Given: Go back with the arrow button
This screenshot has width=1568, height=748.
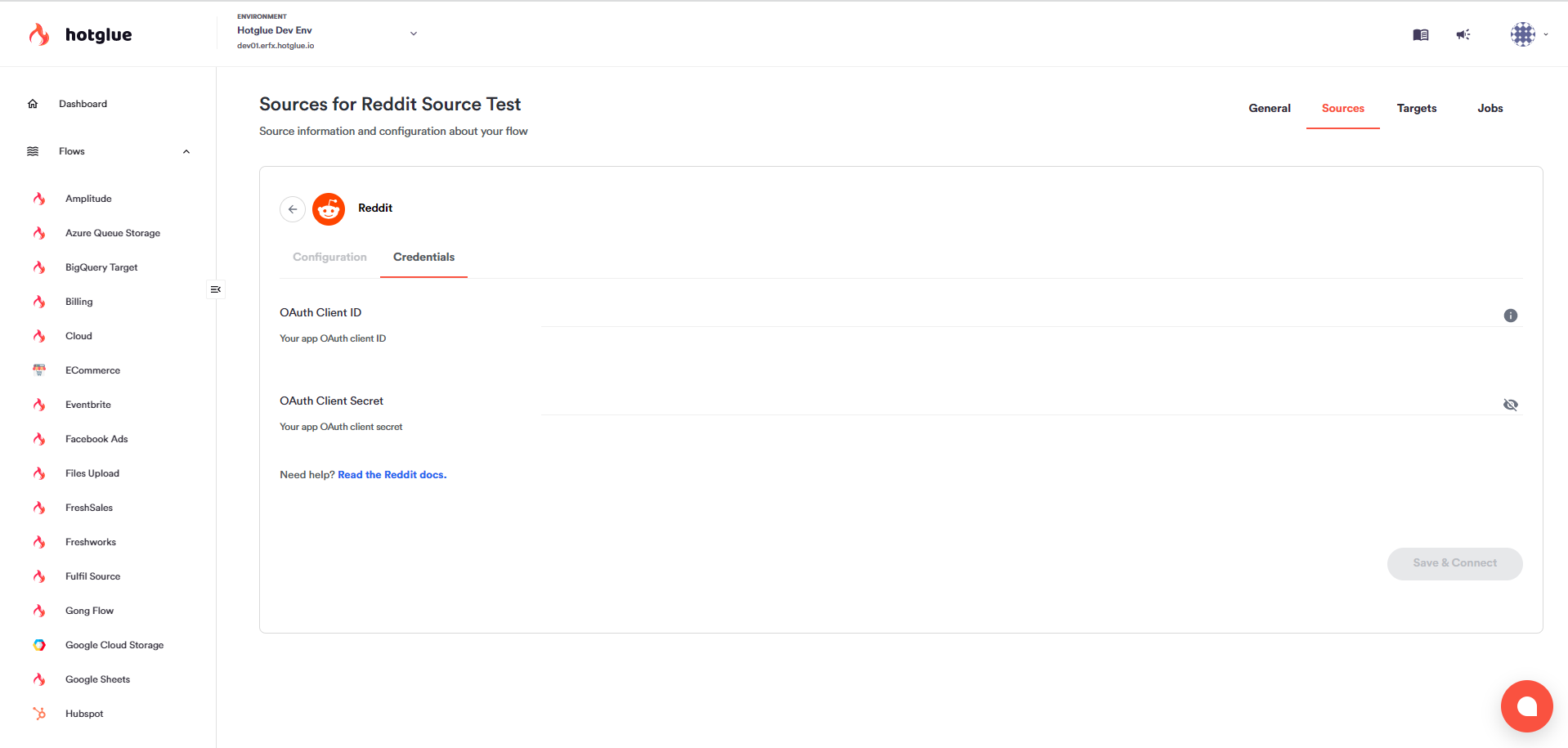Looking at the screenshot, I should tap(293, 209).
